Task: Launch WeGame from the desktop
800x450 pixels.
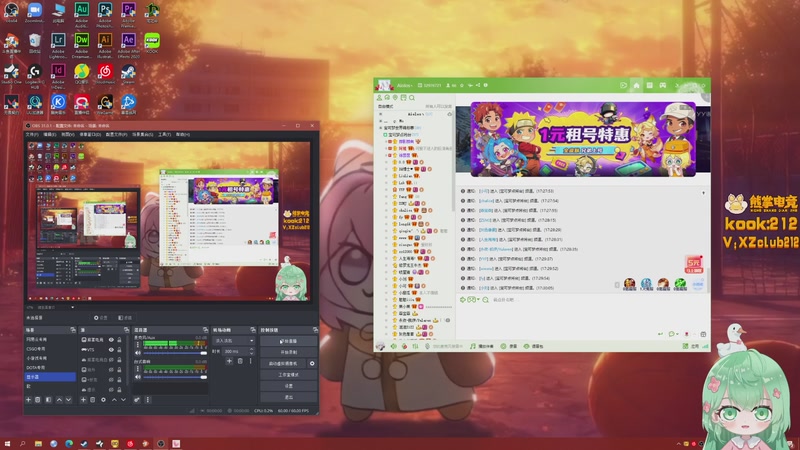Action: tap(105, 104)
